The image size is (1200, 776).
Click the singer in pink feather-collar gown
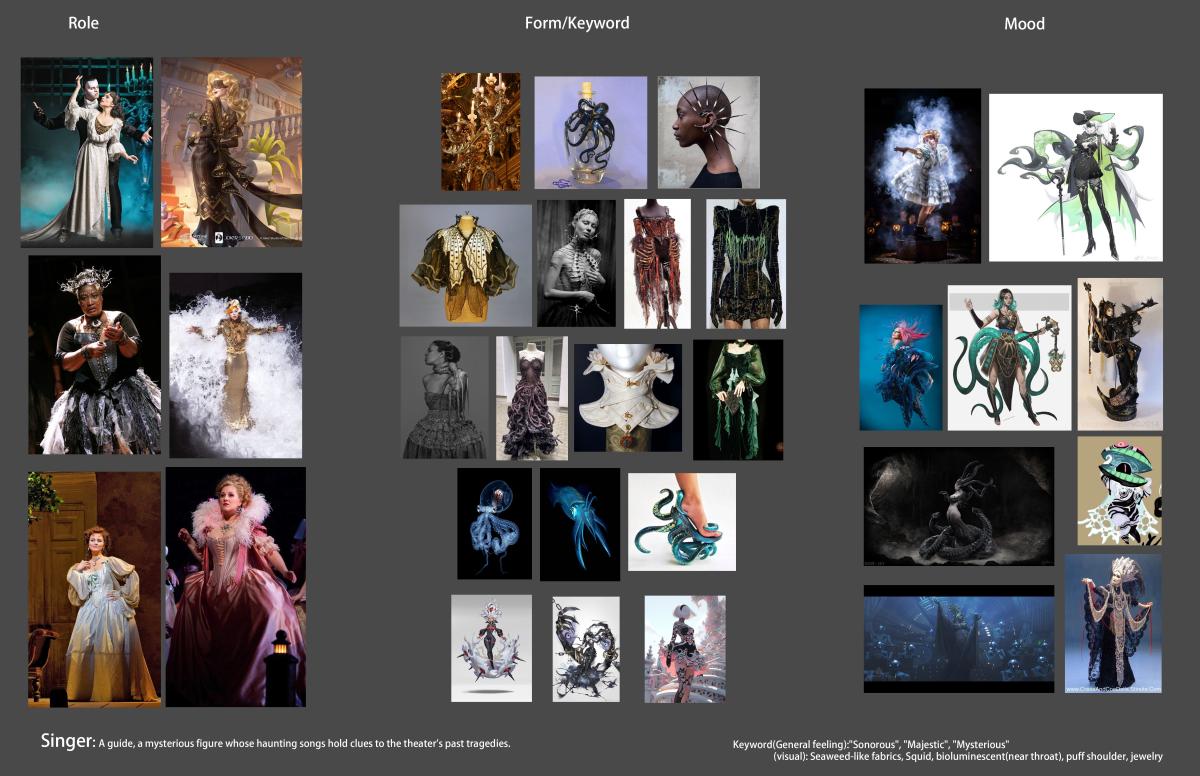pos(235,587)
